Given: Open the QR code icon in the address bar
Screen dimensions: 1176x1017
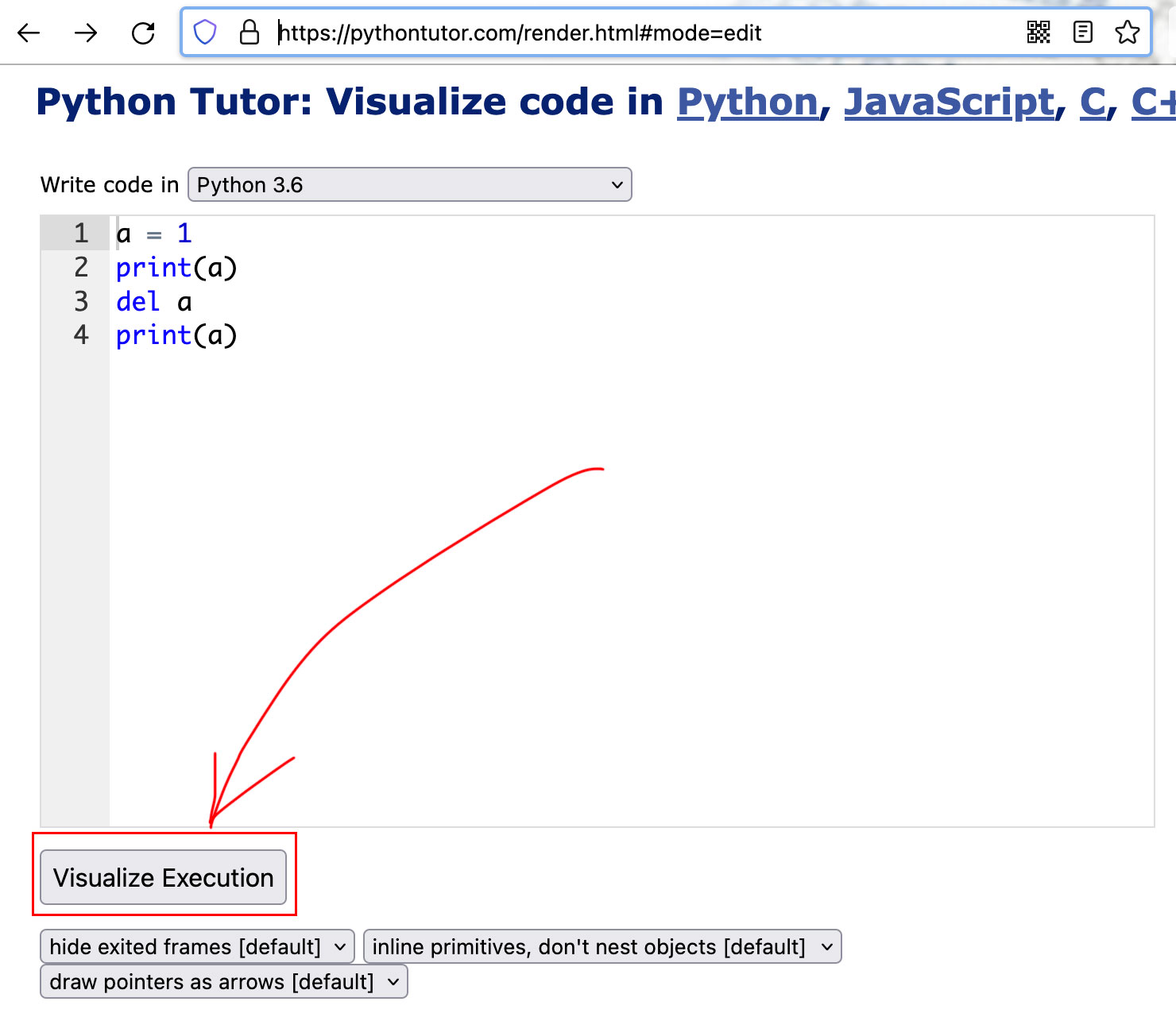Looking at the screenshot, I should 1039,33.
